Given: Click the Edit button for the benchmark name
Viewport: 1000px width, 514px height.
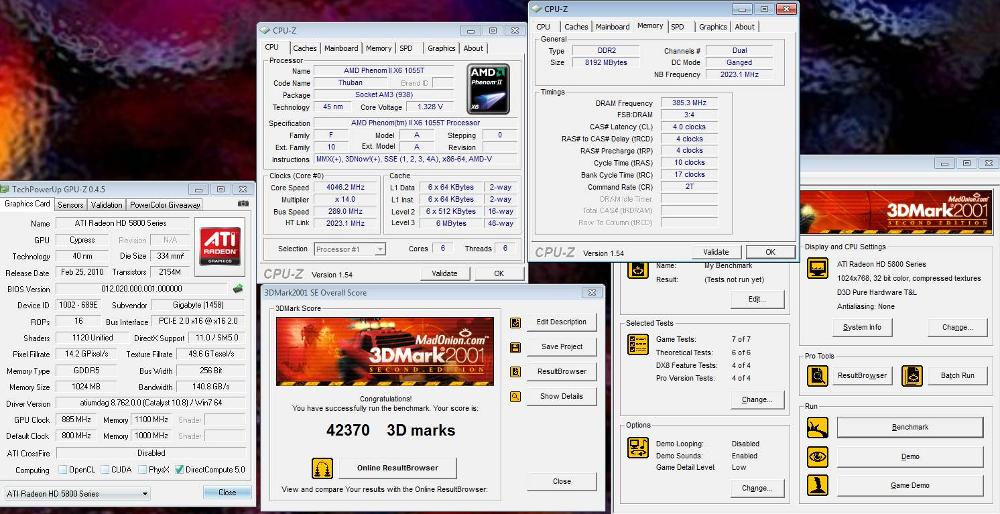Looking at the screenshot, I should point(756,299).
